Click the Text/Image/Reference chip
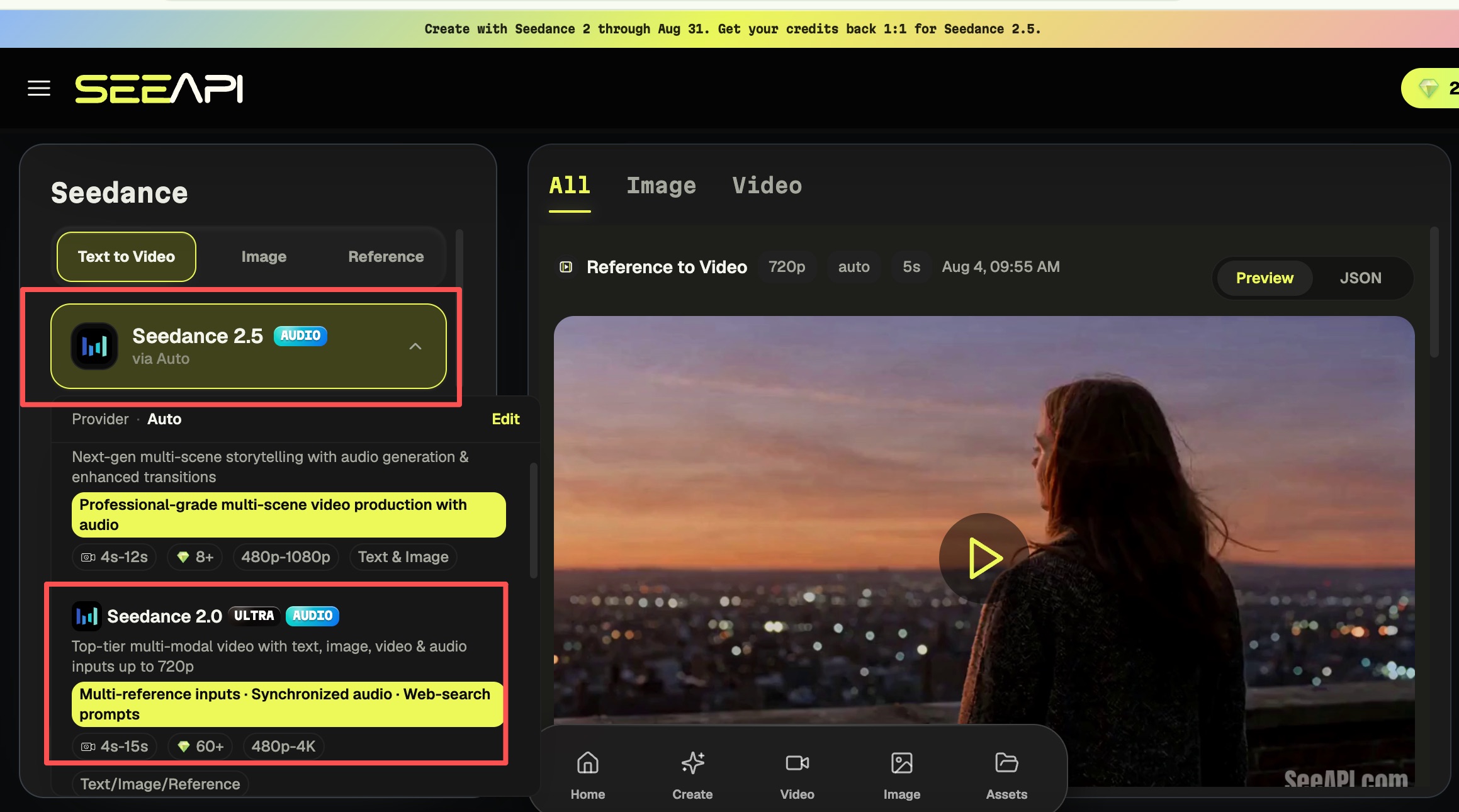 click(x=160, y=784)
